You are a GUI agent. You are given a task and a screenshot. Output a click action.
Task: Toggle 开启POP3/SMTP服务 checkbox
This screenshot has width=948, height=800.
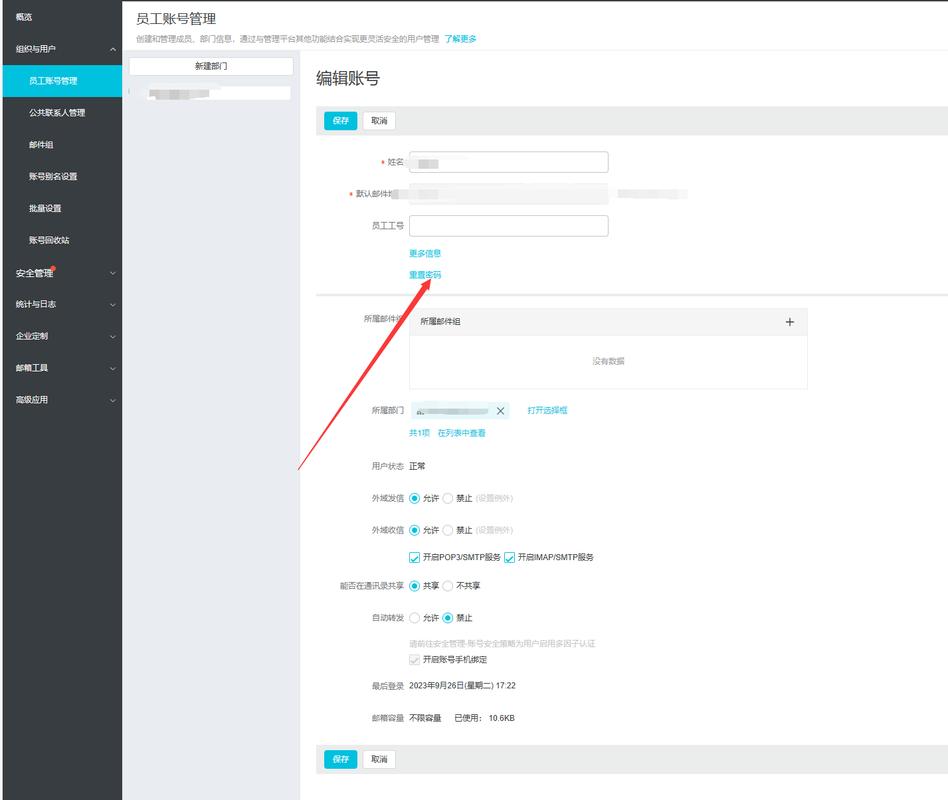coord(415,558)
